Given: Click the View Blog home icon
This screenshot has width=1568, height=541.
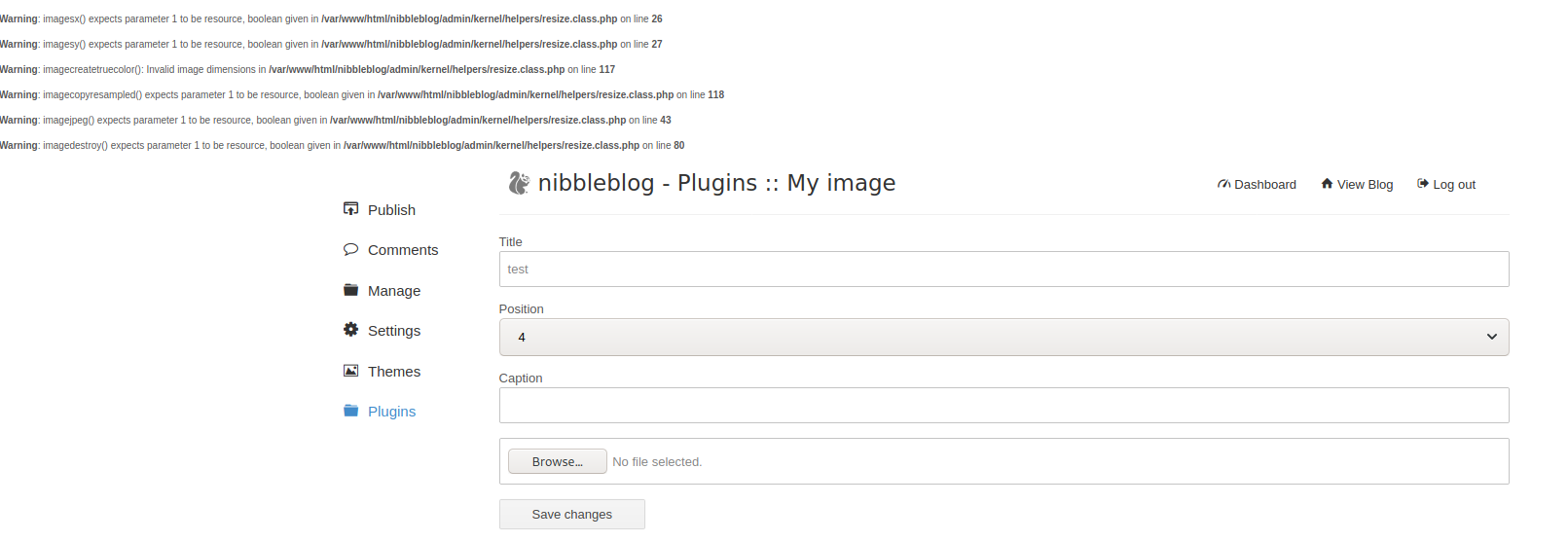Looking at the screenshot, I should click(1327, 184).
